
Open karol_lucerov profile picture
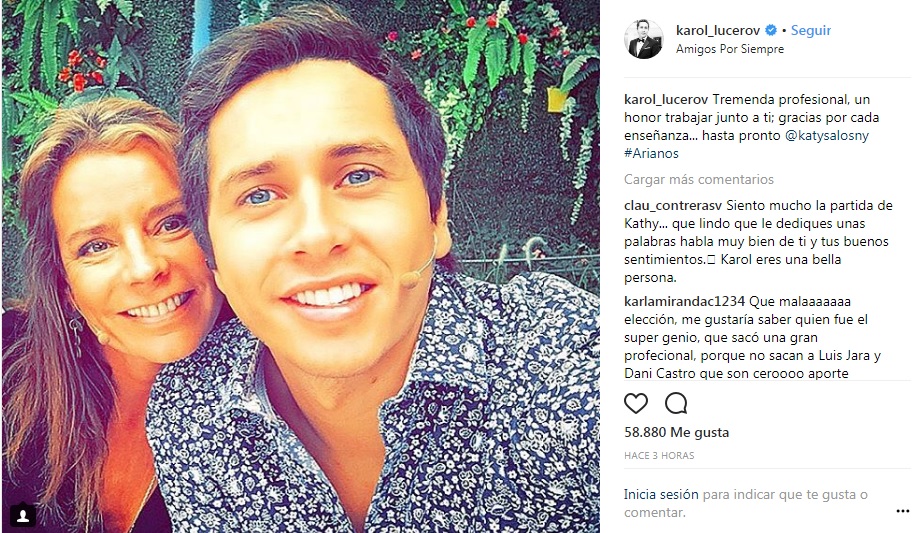(644, 39)
